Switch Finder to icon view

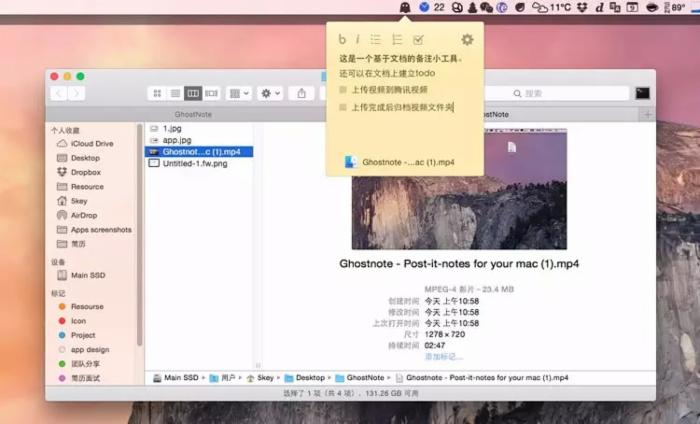[x=157, y=93]
